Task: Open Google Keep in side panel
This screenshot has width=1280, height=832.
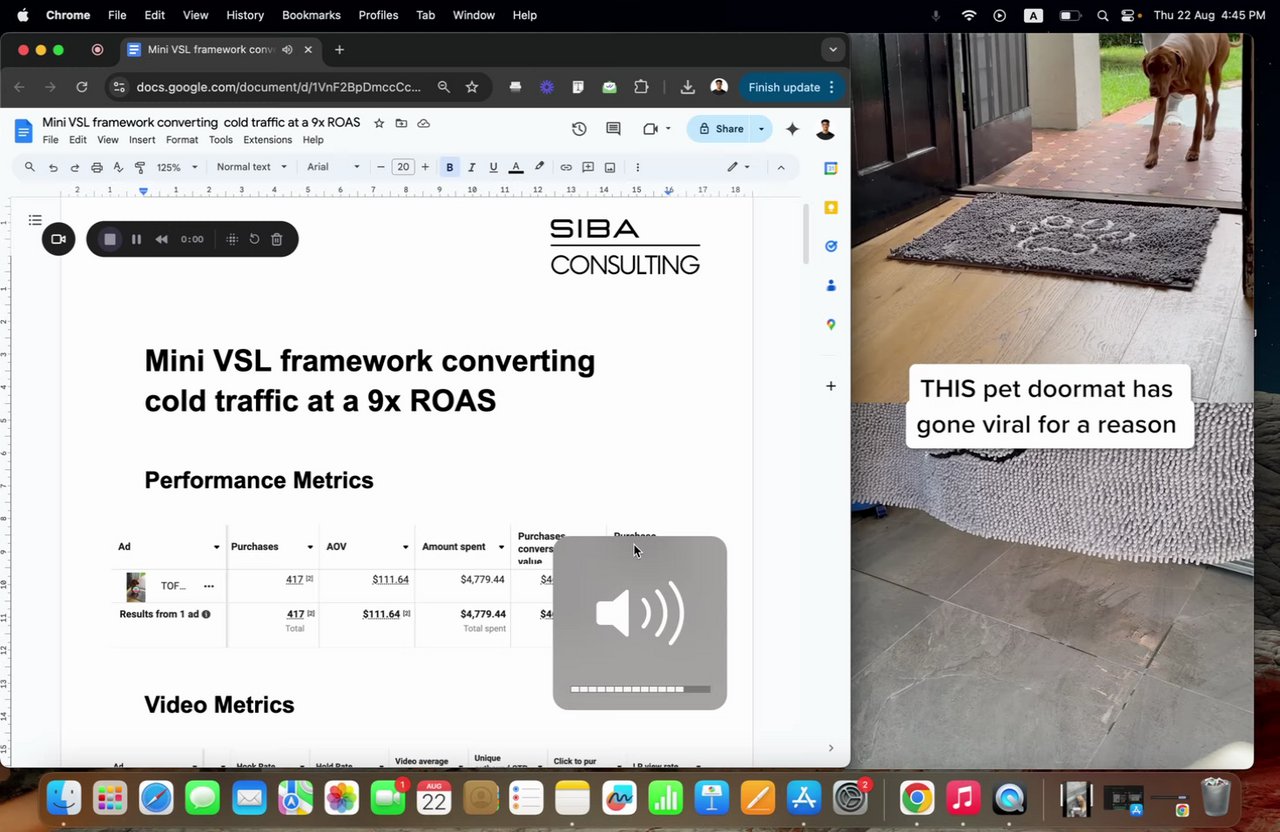Action: coord(830,207)
